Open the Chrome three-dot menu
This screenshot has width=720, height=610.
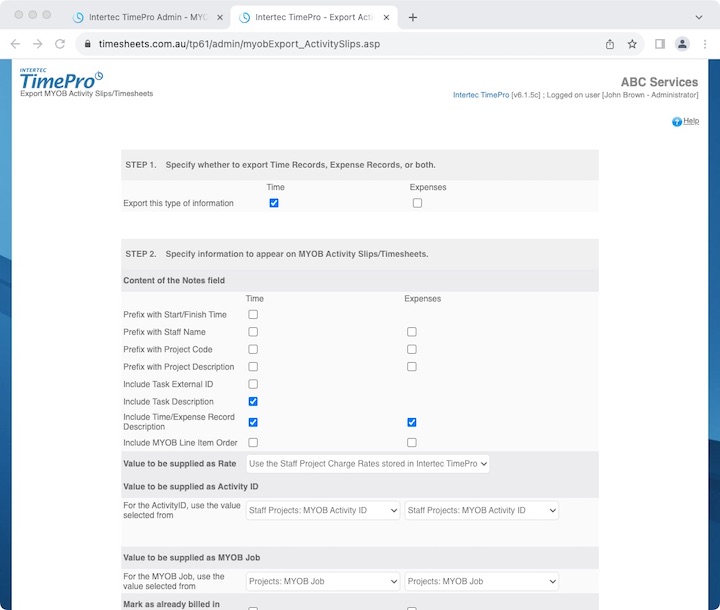click(x=705, y=44)
